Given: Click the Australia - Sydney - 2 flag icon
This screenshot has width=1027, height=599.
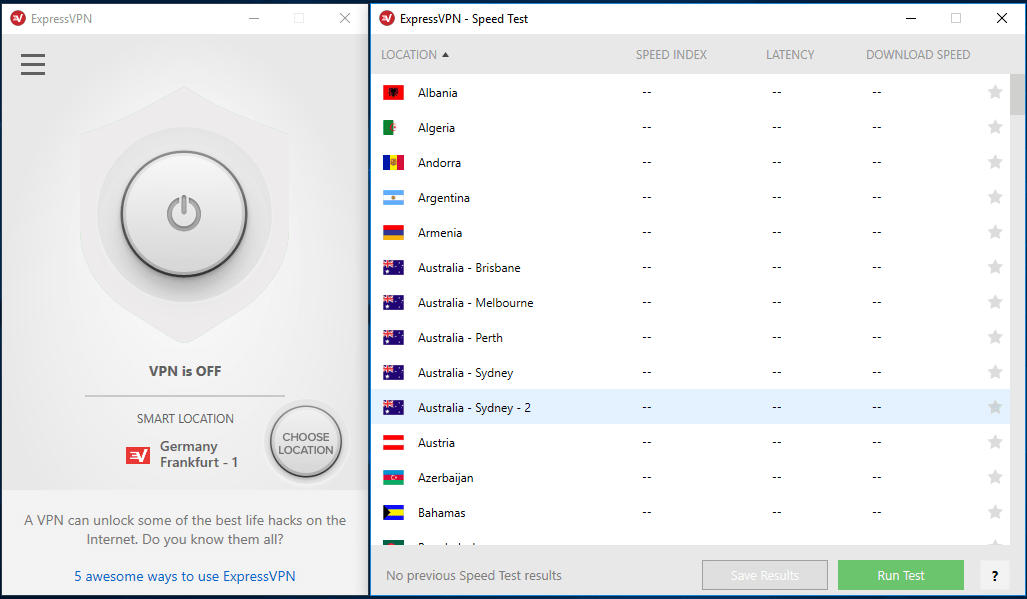Looking at the screenshot, I should [393, 408].
